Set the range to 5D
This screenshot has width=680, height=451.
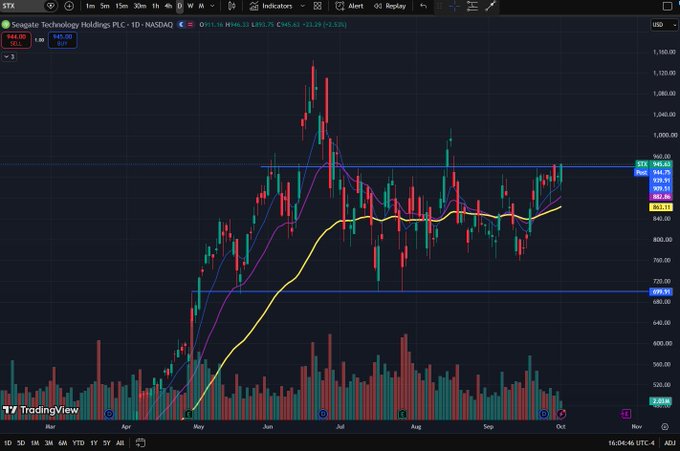pos(21,443)
